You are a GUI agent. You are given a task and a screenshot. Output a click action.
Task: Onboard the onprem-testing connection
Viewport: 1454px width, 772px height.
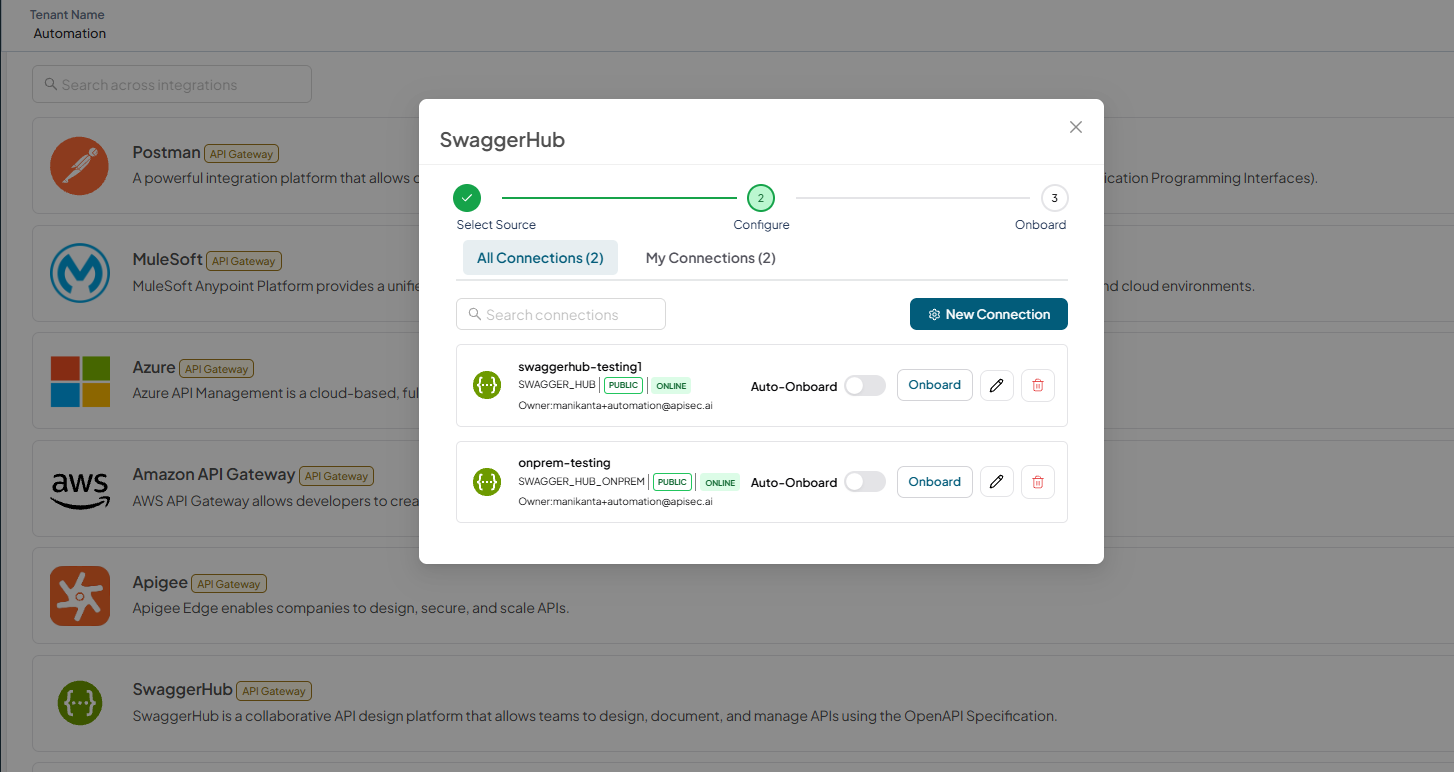(x=935, y=482)
